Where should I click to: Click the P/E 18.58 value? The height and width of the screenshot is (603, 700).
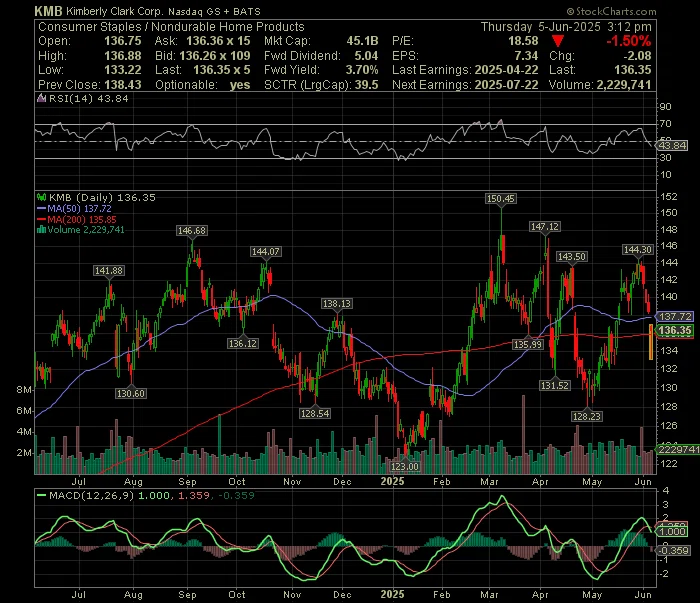523,41
